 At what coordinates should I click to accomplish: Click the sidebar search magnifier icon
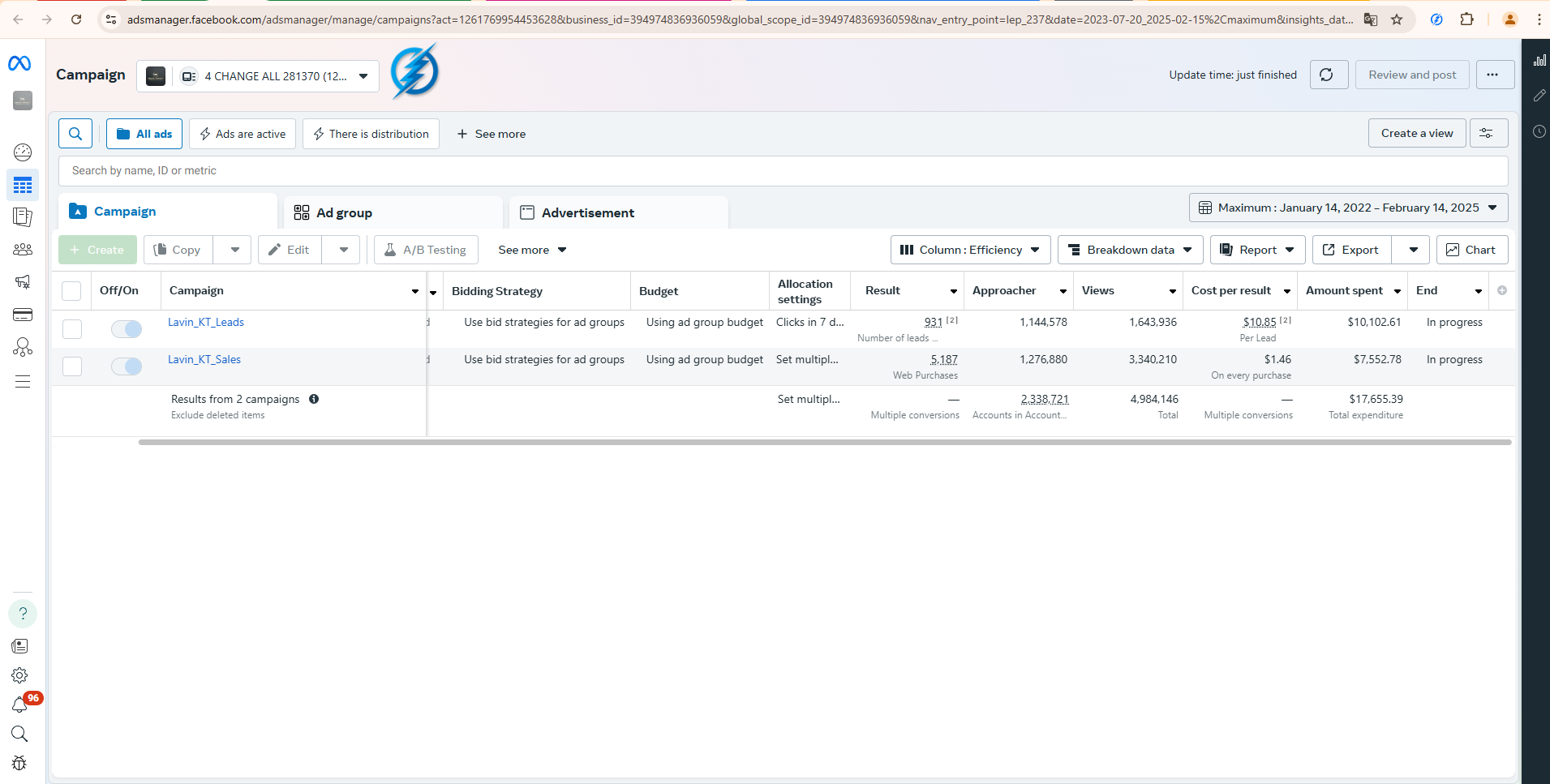(20, 734)
